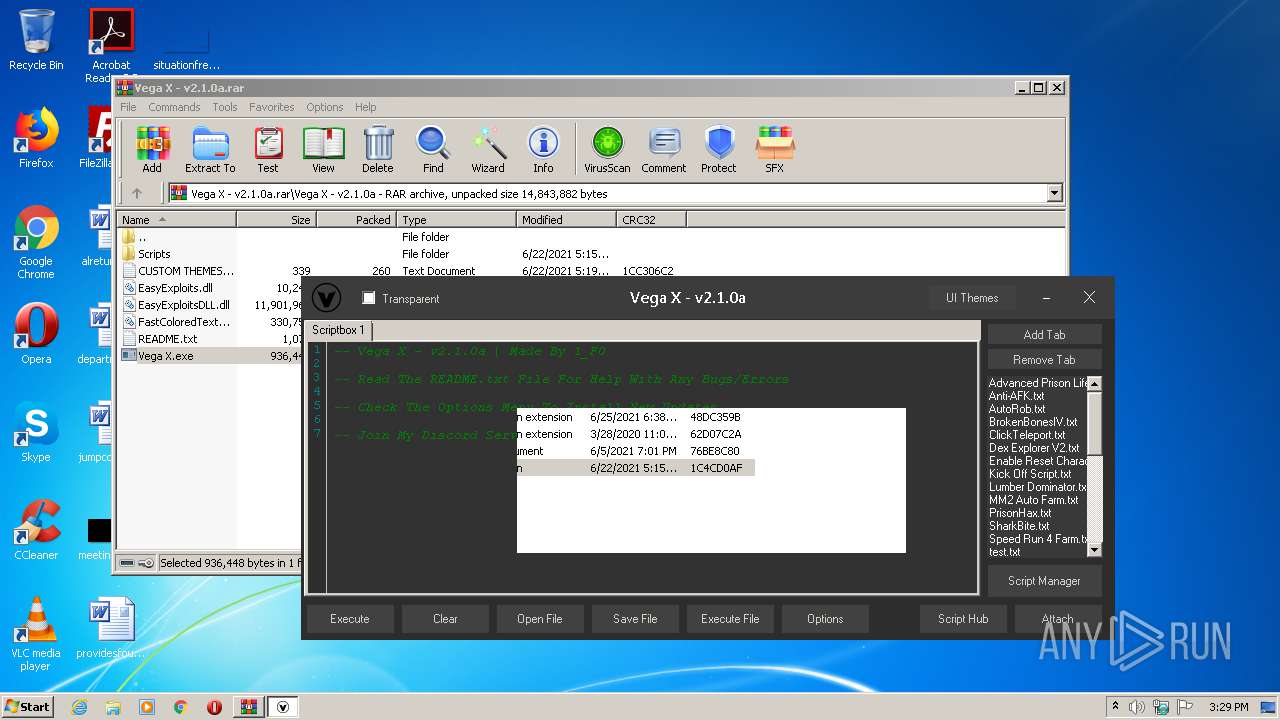
Task: Open Acrobat Reader desktop shortcut
Action: click(x=111, y=45)
